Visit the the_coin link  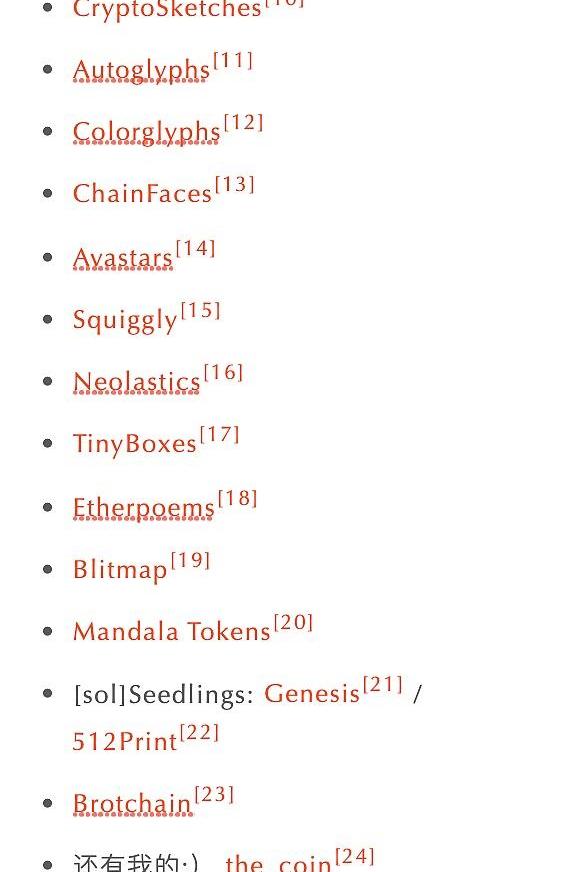[279, 863]
